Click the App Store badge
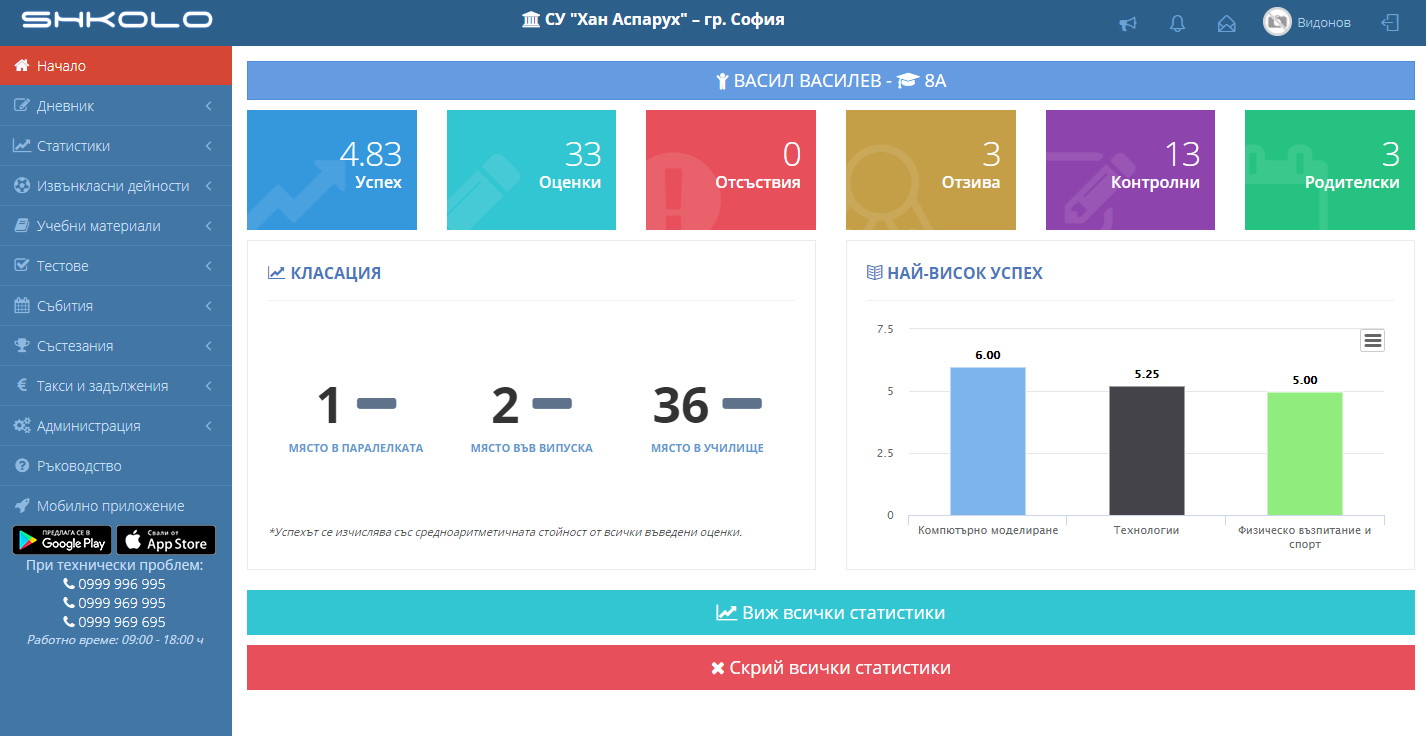This screenshot has width=1426, height=736. coord(166,540)
